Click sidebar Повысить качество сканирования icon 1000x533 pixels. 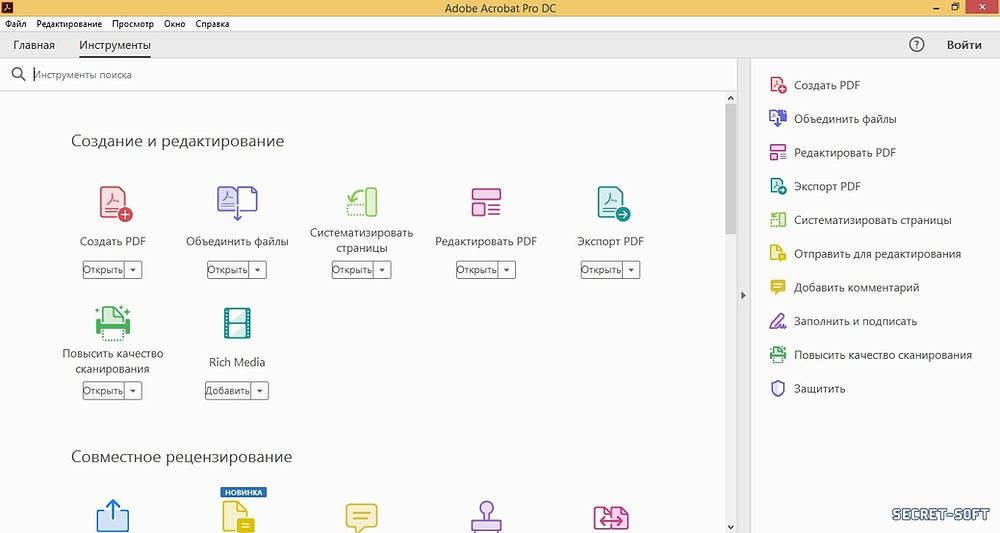click(778, 354)
